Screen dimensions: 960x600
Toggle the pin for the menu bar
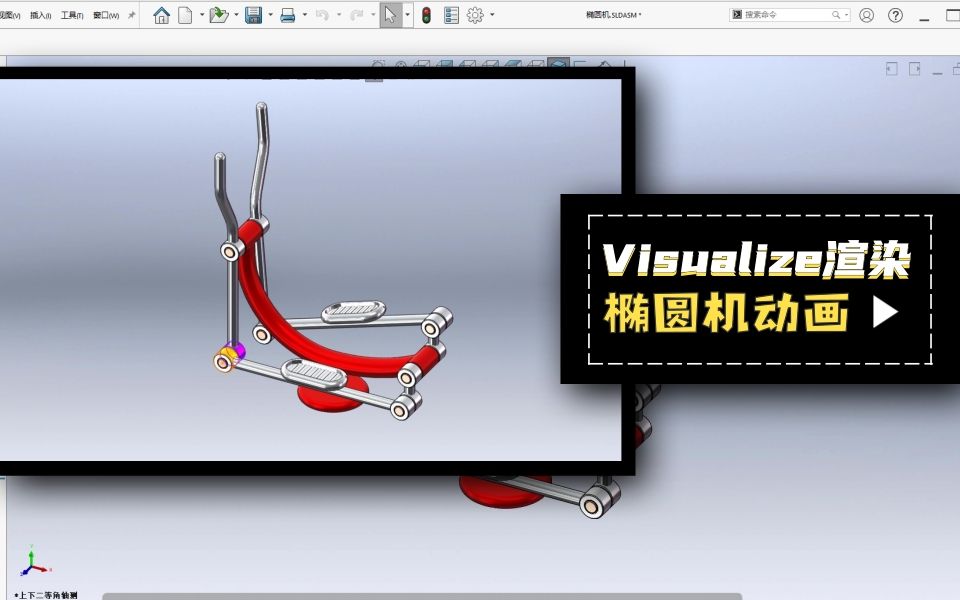(x=131, y=14)
